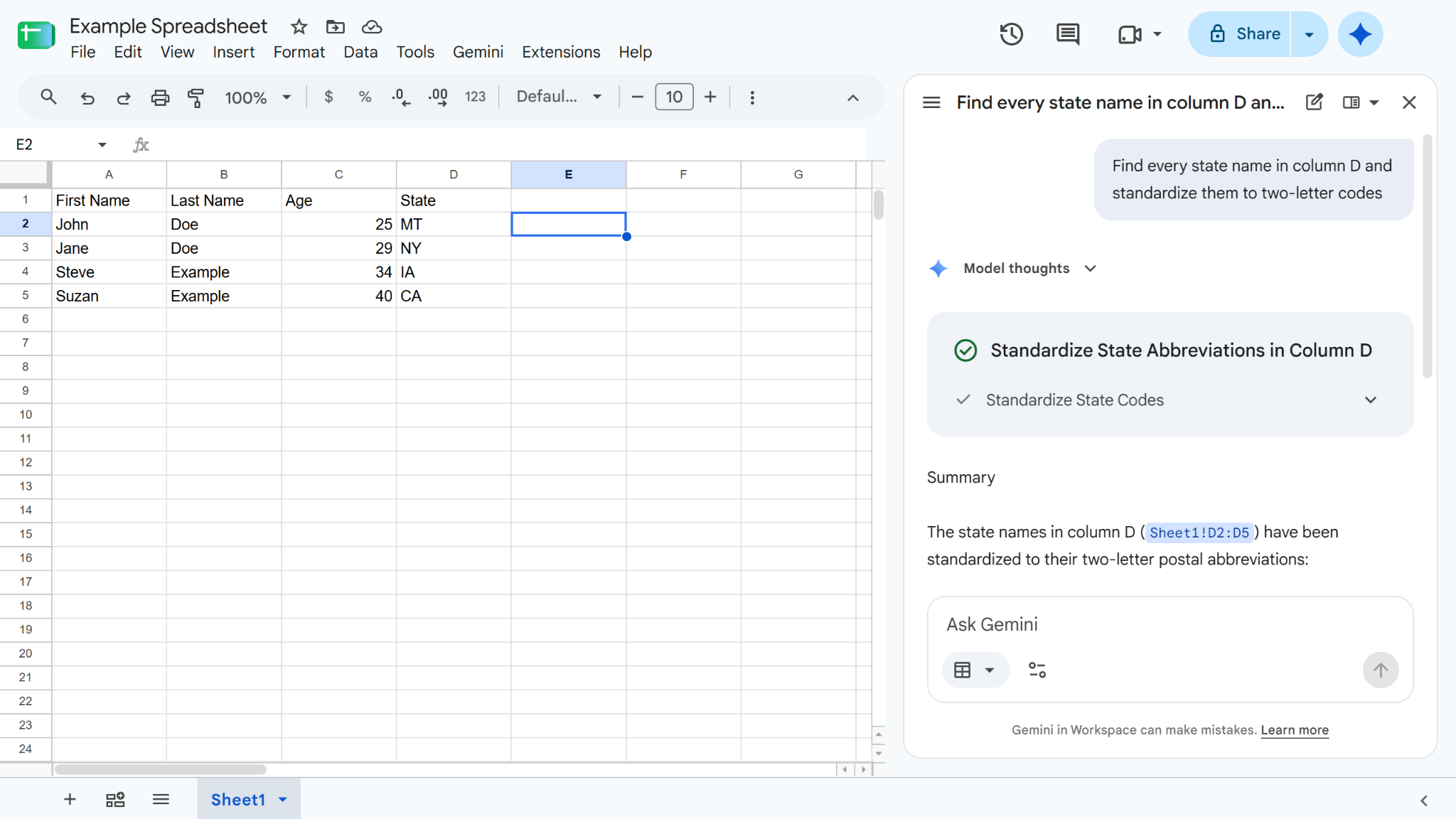Expand Standardize State Codes step
The width and height of the screenshot is (1456, 819).
click(x=1371, y=400)
